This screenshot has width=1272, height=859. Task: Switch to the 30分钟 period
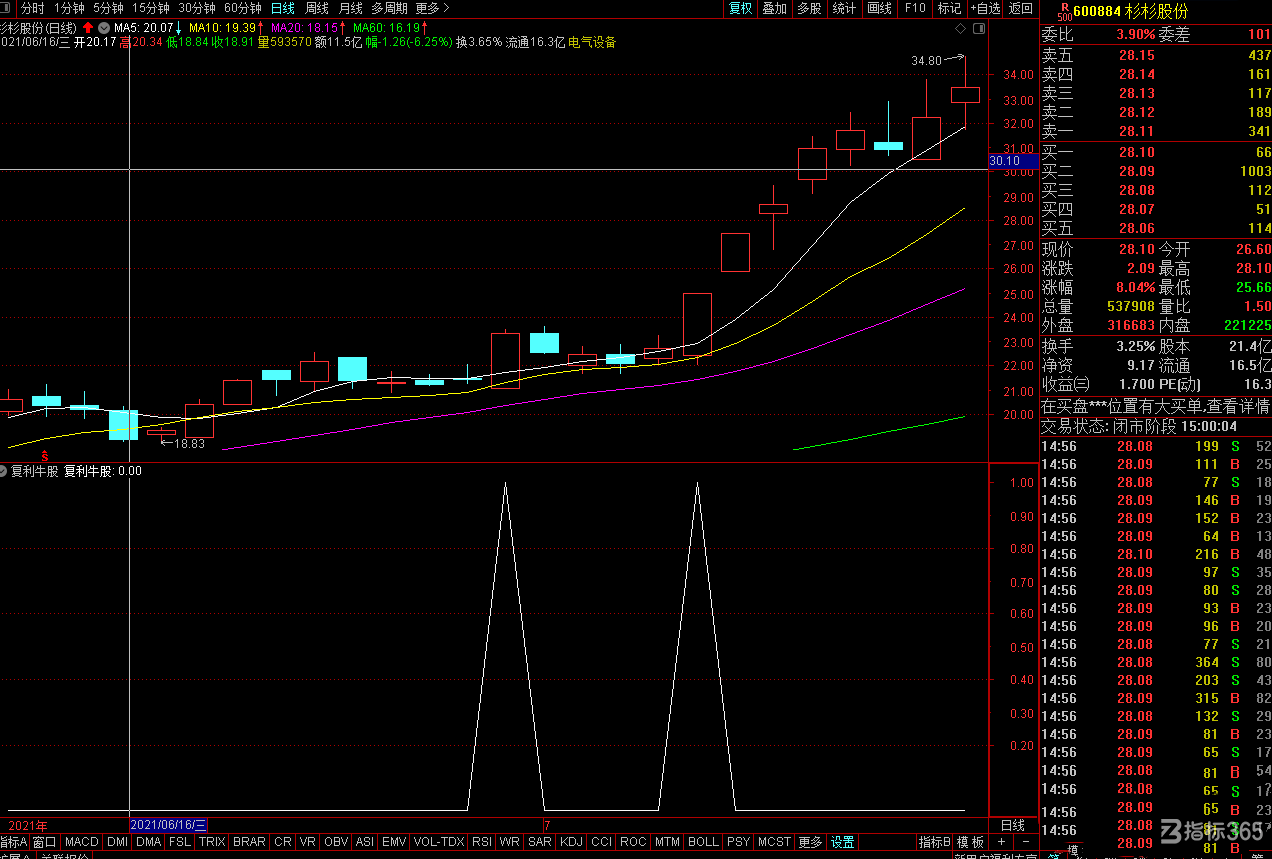pos(197,8)
